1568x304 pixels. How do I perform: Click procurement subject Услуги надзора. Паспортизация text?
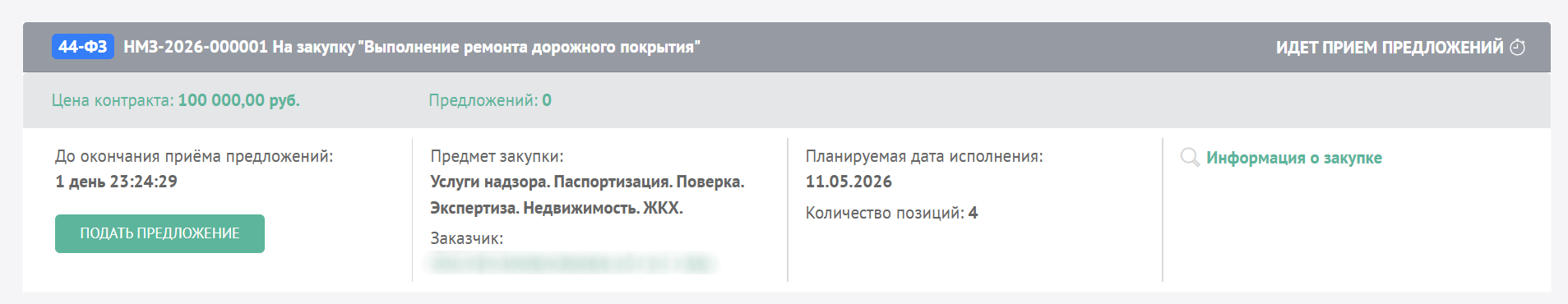coord(587,182)
